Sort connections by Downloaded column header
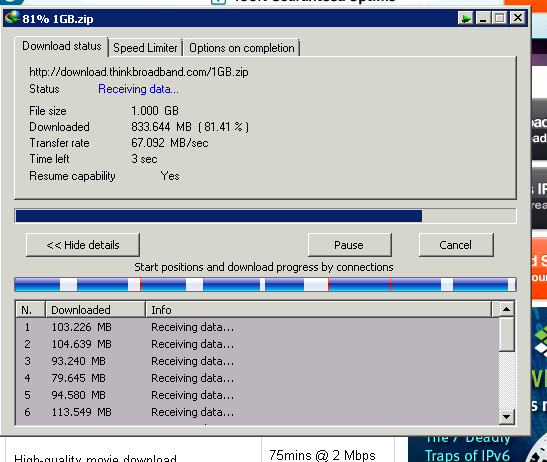 95,310
